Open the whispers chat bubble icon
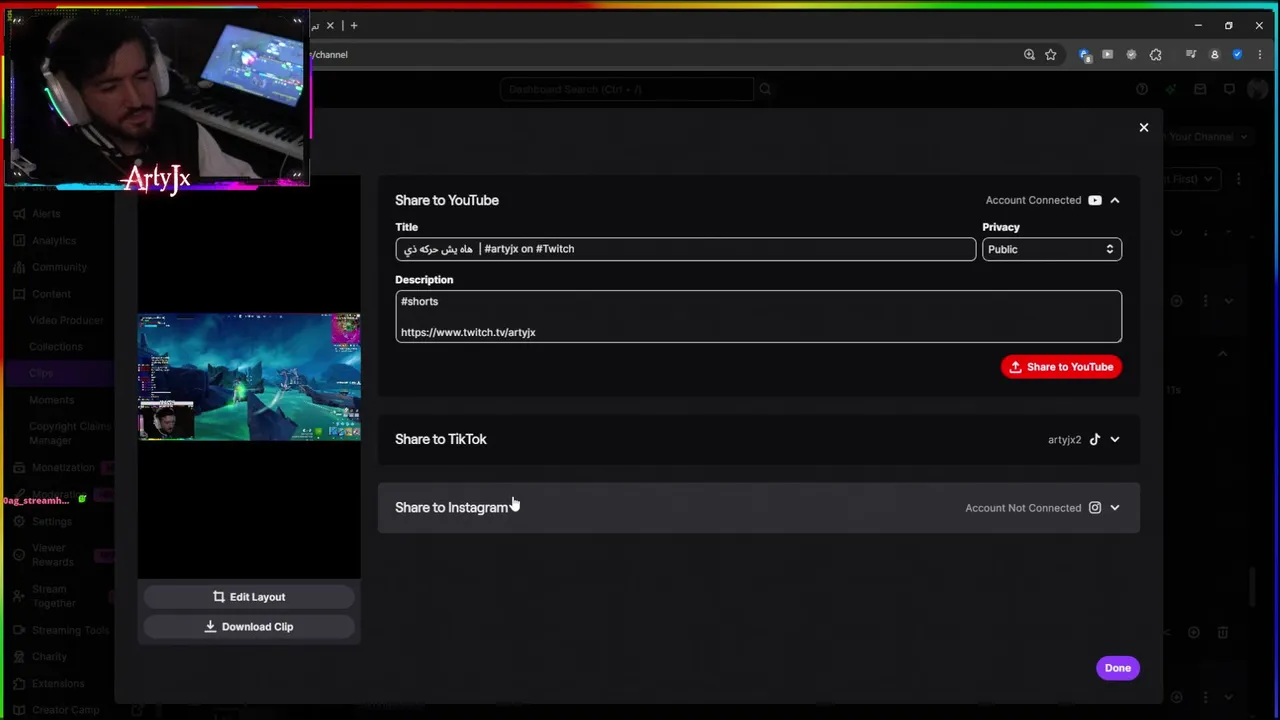 click(x=1229, y=89)
